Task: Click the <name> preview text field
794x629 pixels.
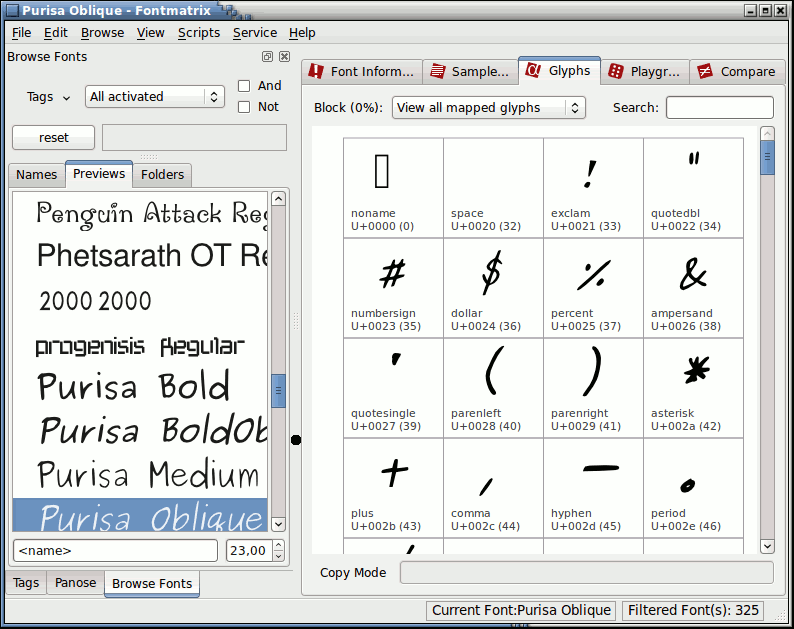Action: tap(115, 551)
